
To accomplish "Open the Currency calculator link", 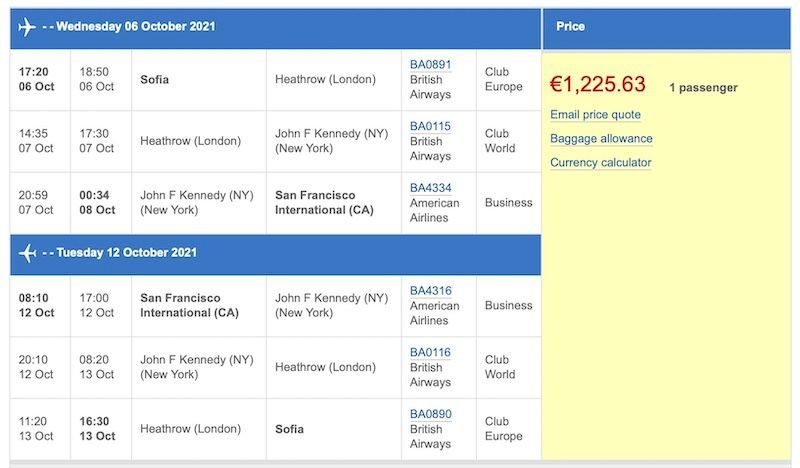I will (x=601, y=163).
